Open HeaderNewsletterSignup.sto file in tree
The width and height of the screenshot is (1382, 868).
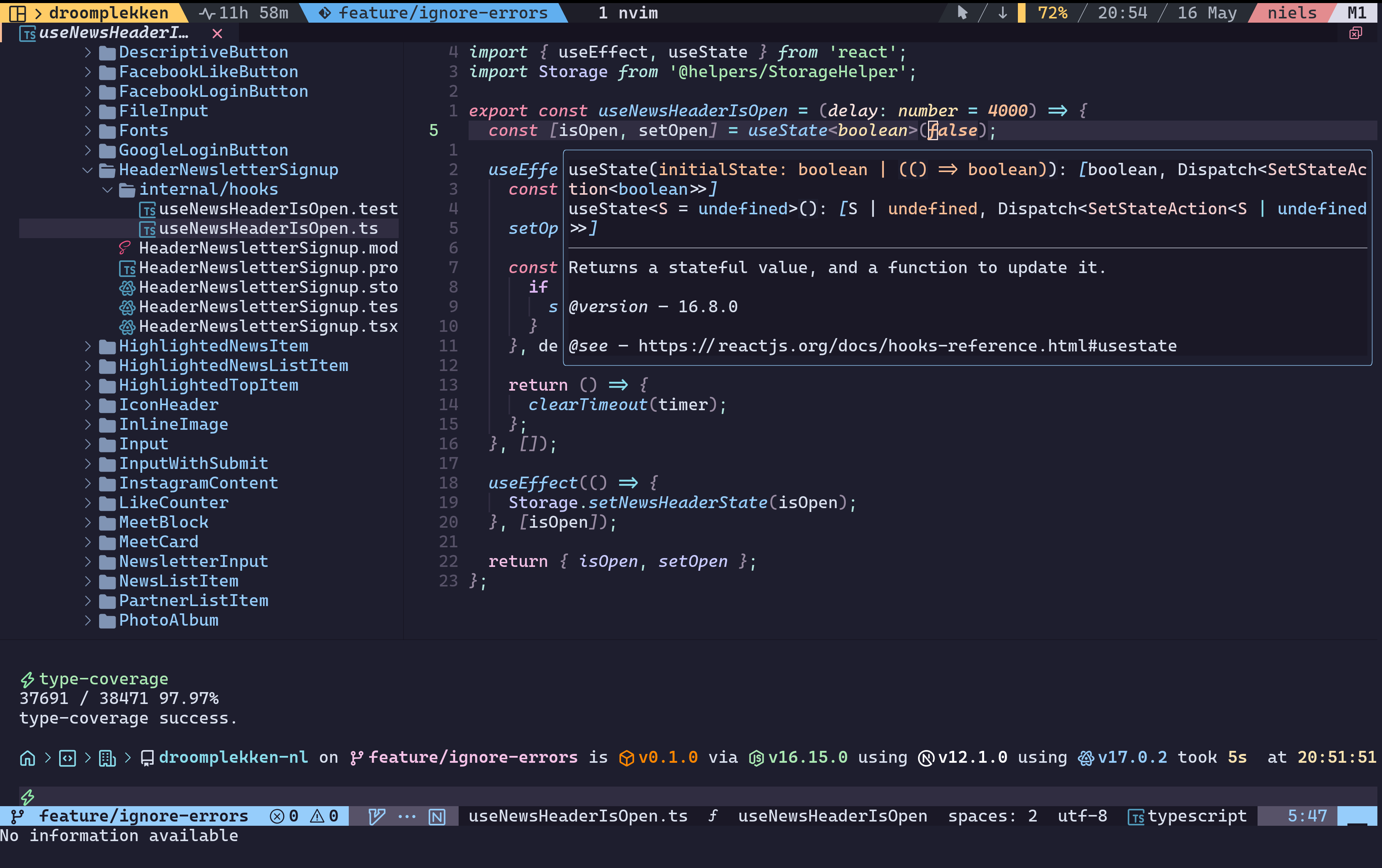(x=268, y=287)
